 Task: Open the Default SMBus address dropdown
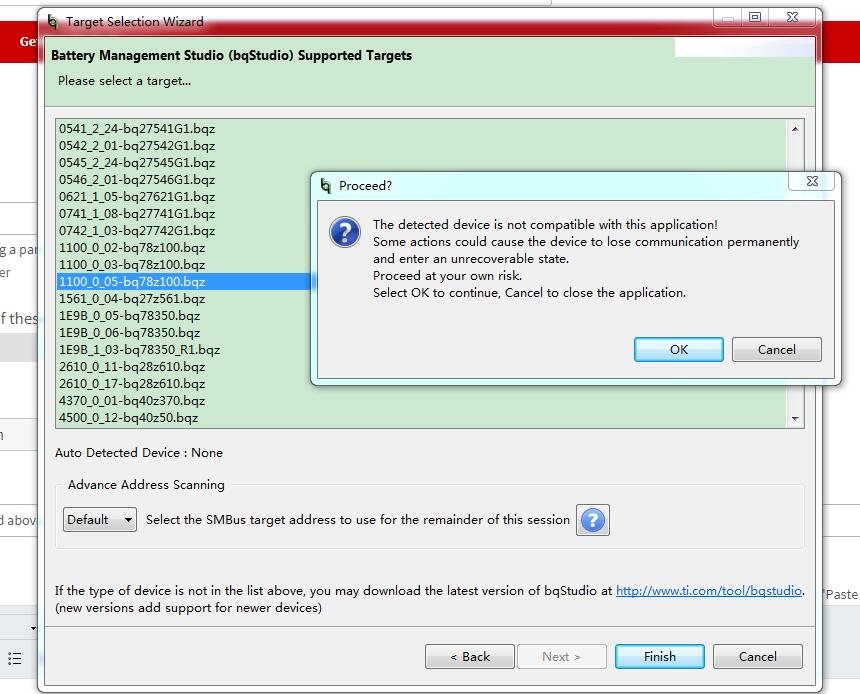tap(100, 520)
